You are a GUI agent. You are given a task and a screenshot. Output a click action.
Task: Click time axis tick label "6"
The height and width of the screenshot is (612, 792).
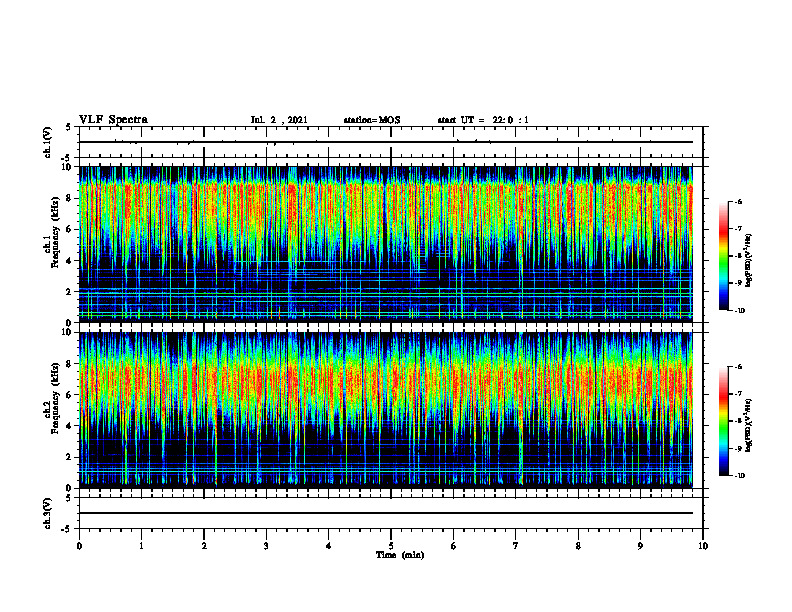(x=454, y=546)
